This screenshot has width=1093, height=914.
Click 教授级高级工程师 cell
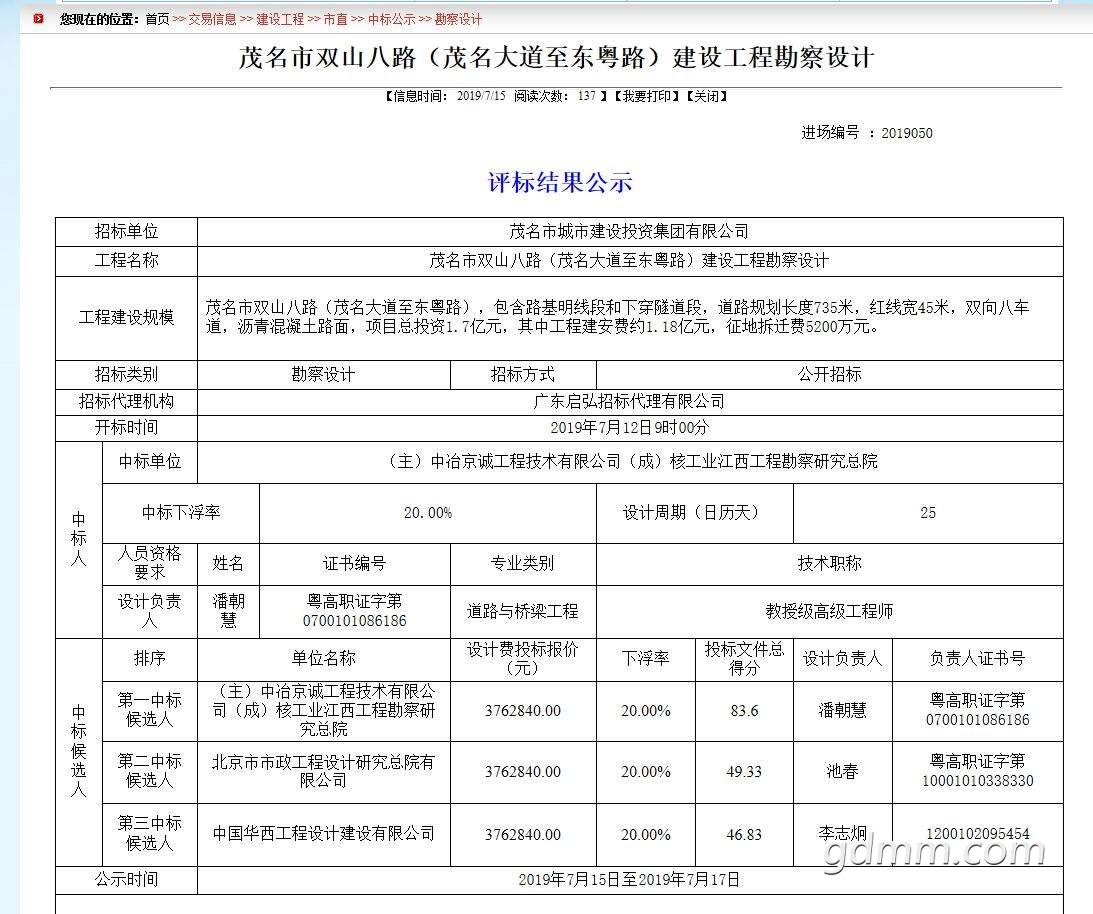[x=830, y=611]
